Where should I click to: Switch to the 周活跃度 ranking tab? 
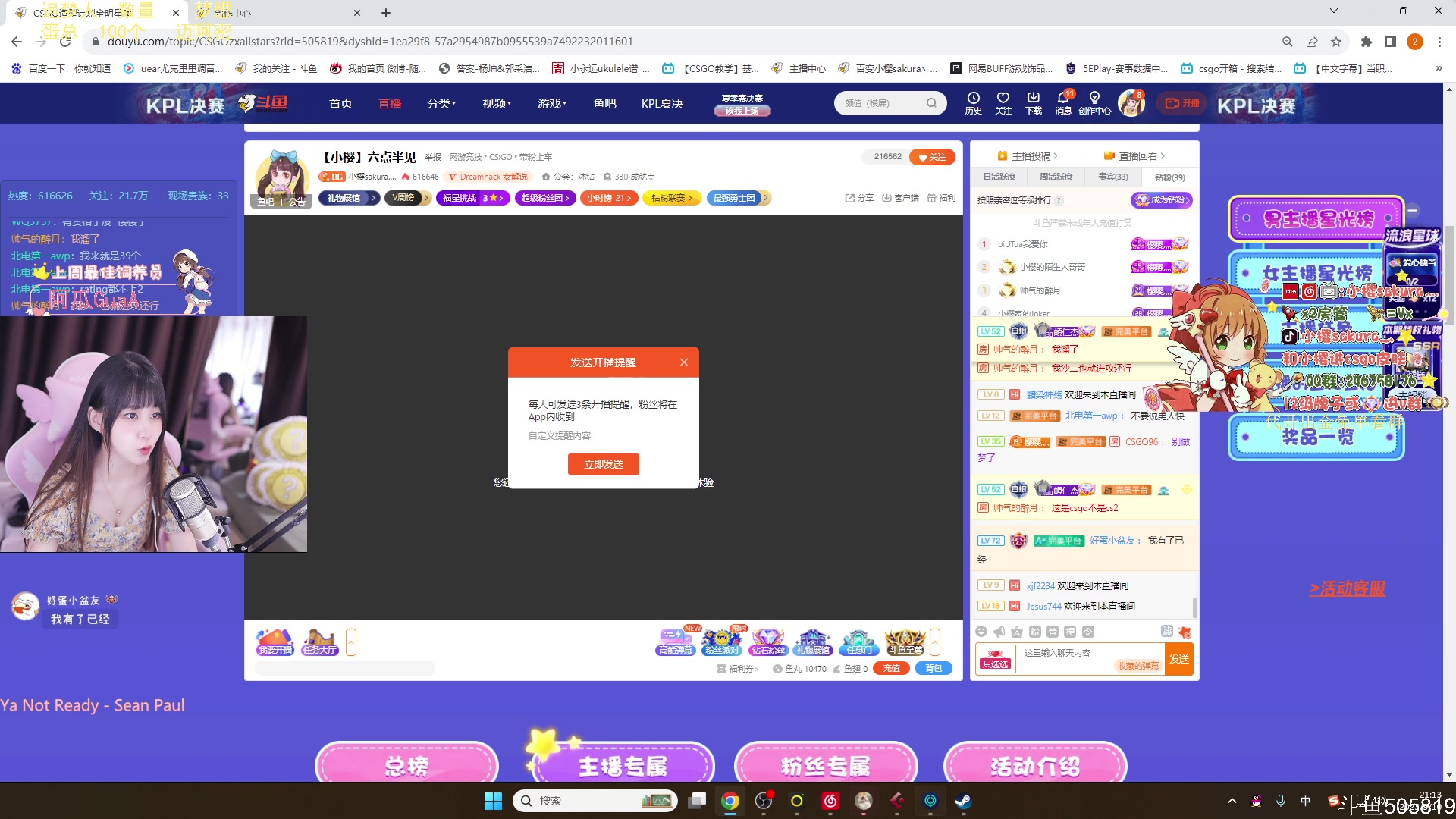1056,177
